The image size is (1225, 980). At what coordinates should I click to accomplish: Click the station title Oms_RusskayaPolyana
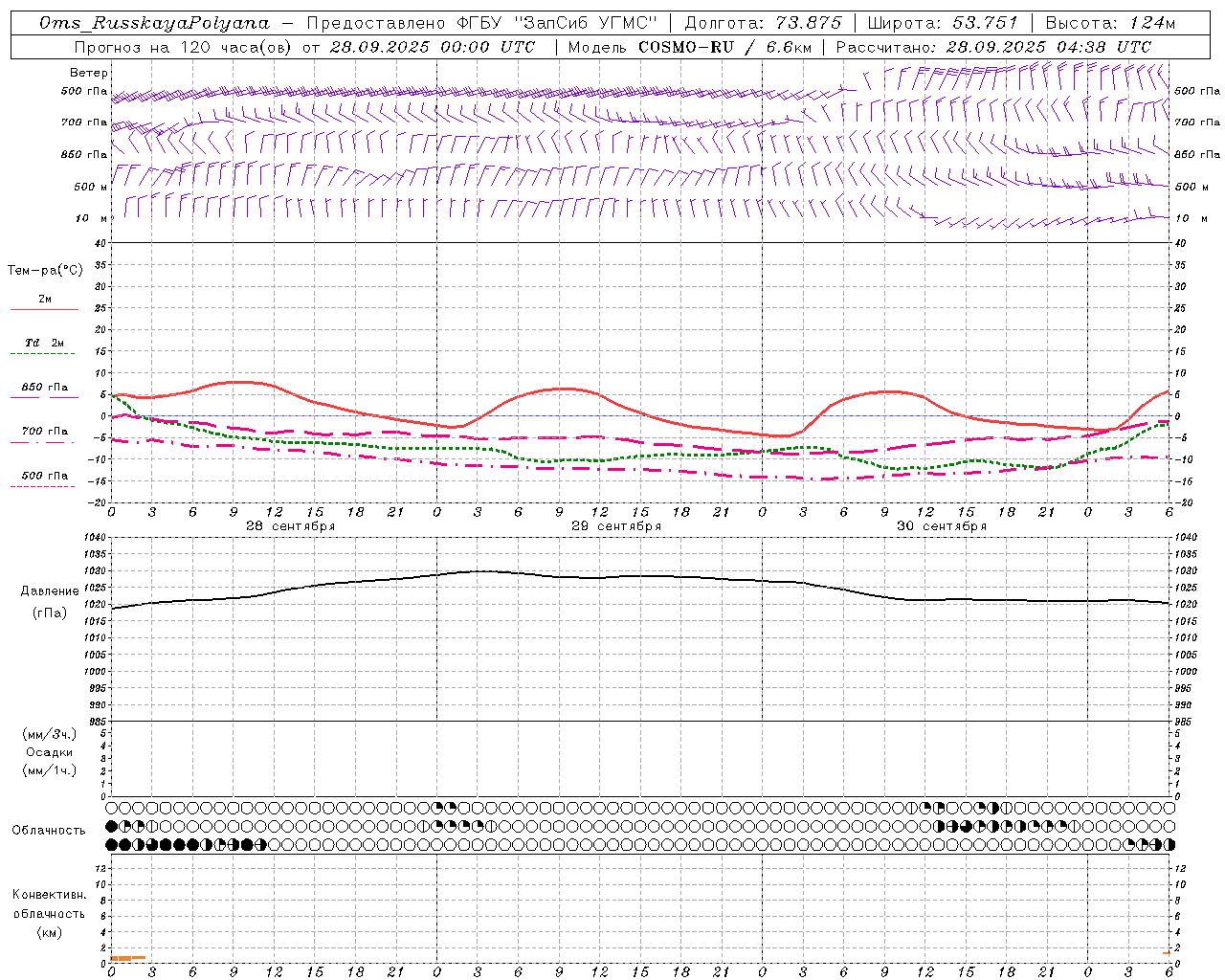tap(155, 23)
